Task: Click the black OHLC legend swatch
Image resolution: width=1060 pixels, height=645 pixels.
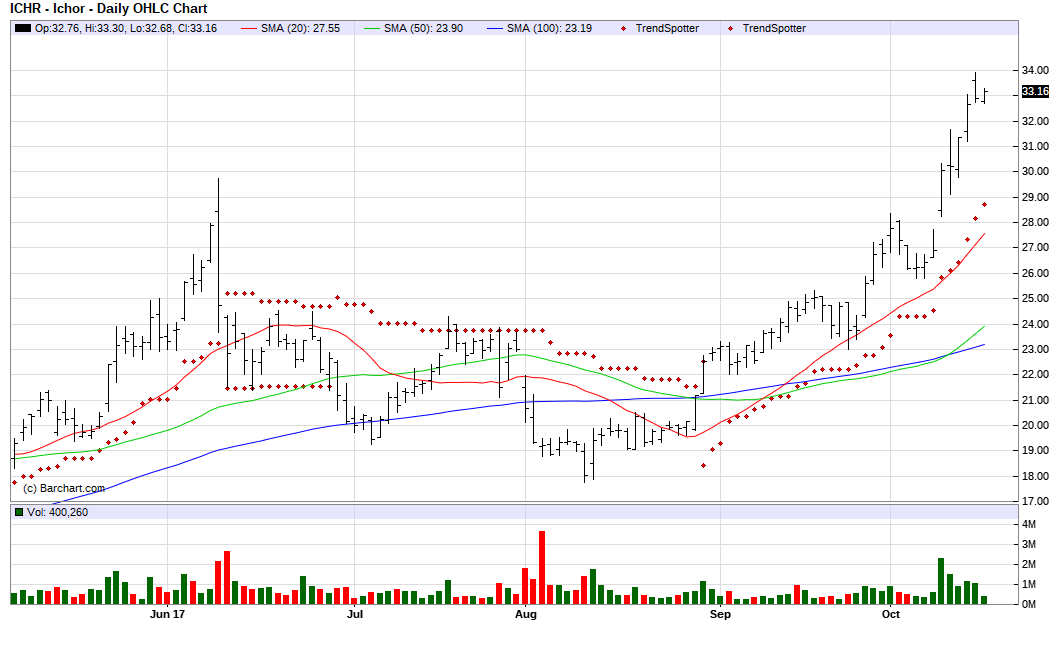Action: pos(23,28)
